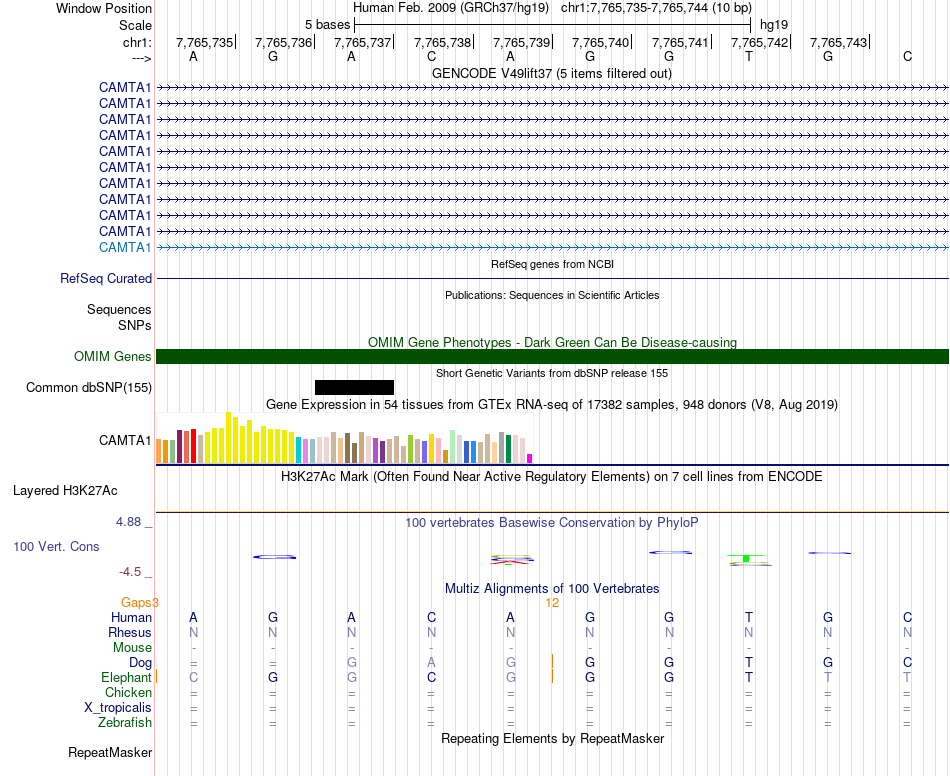
Task: Click the X_tropicalis alignment row label
Action: tap(118, 708)
